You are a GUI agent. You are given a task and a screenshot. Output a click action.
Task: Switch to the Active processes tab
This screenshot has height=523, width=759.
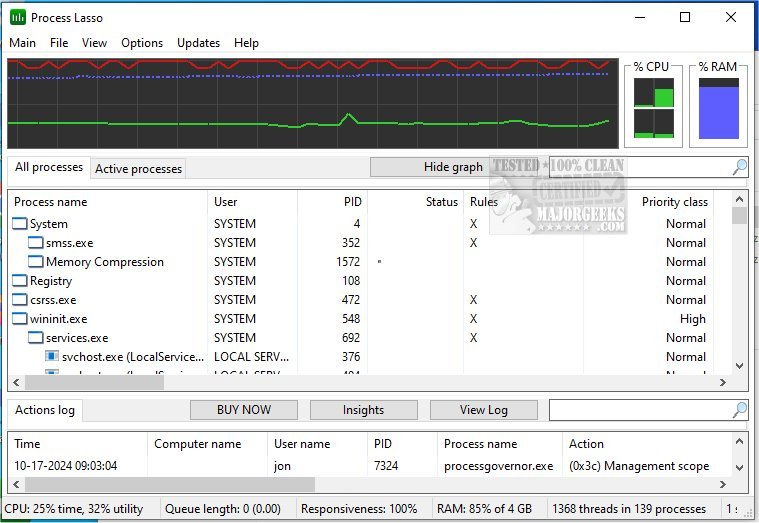(x=138, y=169)
